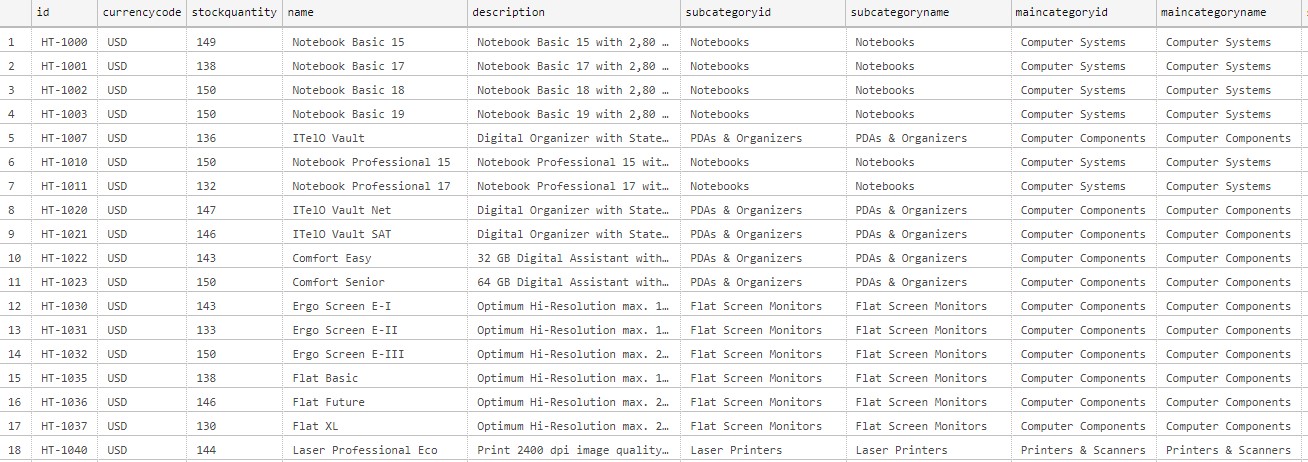1308x462 pixels.
Task: Click the name column header
Action: pyautogui.click(x=375, y=13)
